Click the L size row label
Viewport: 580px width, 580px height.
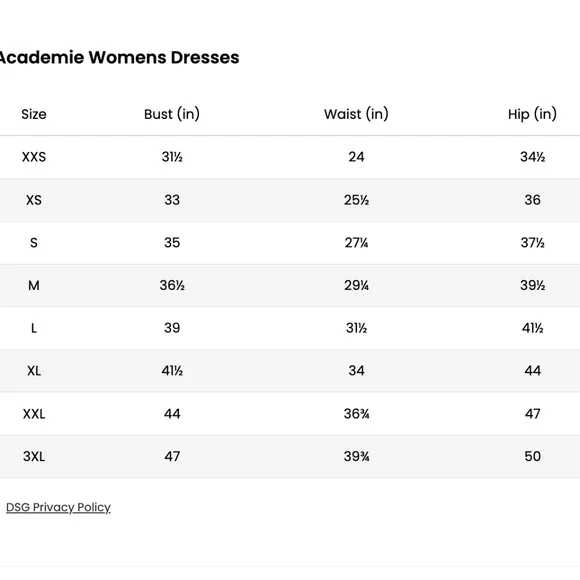[34, 328]
